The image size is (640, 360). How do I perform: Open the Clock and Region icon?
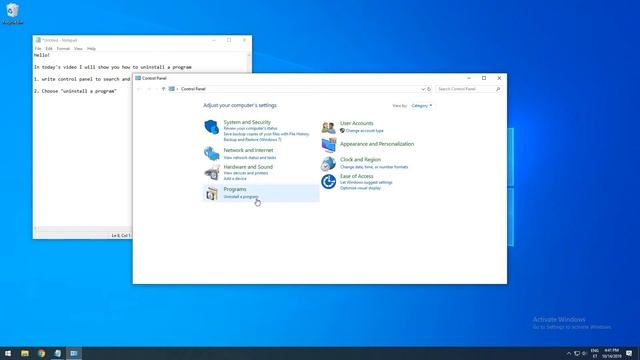point(329,163)
